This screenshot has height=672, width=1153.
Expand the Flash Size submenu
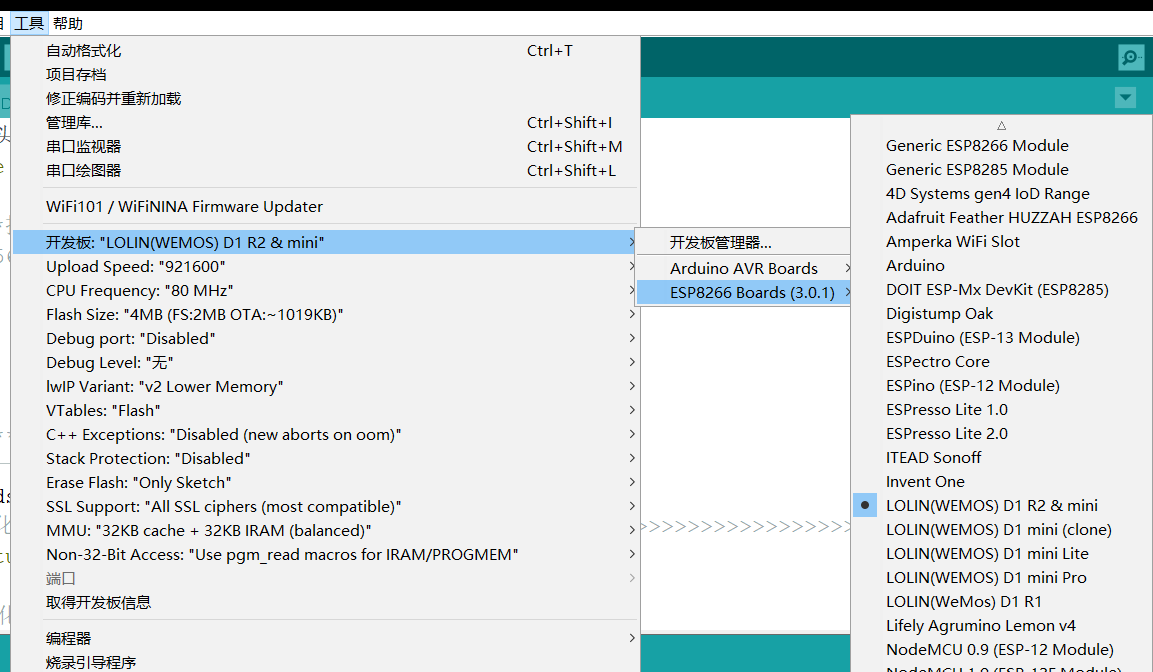coord(325,315)
